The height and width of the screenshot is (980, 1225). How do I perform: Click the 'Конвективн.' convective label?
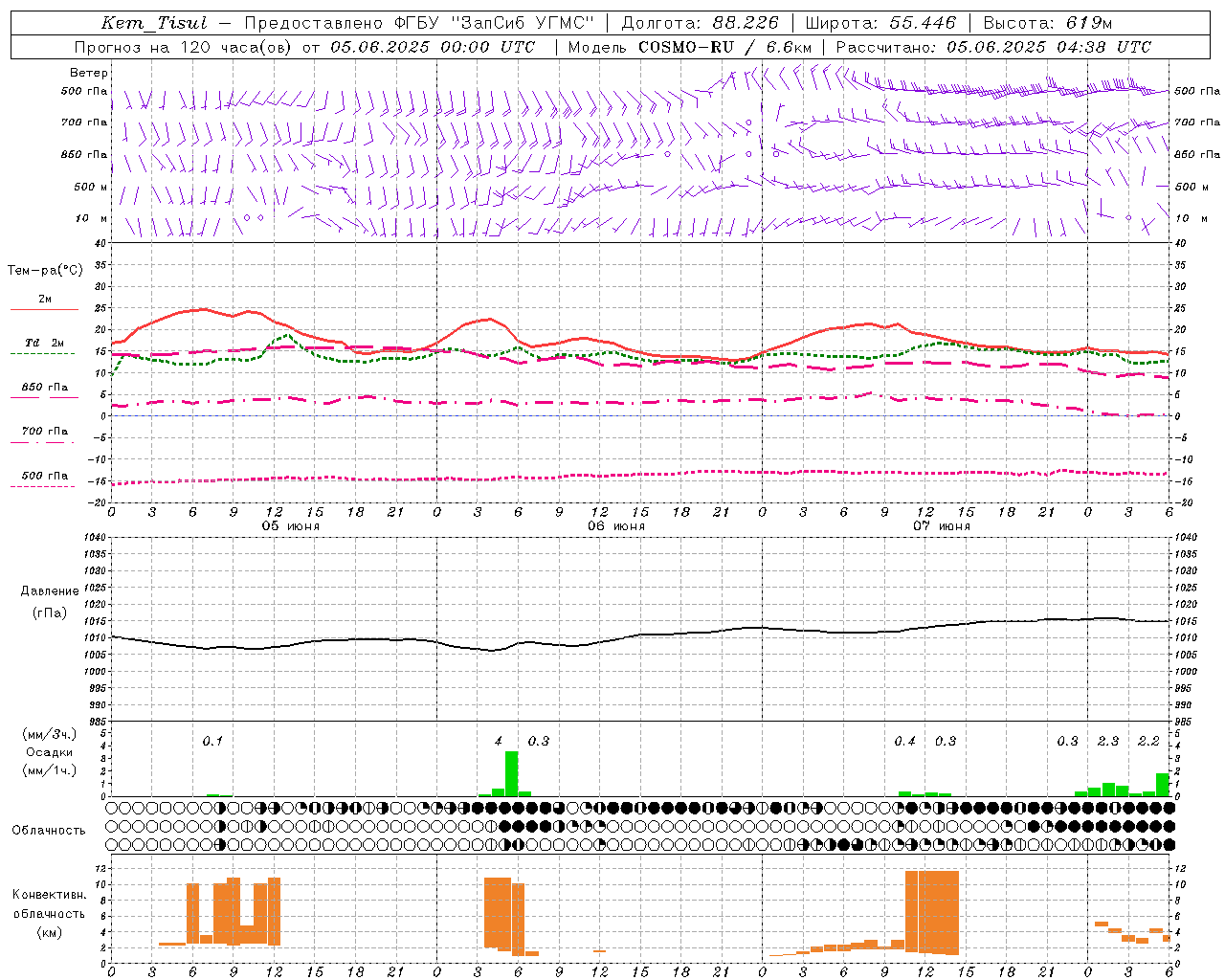[x=49, y=895]
